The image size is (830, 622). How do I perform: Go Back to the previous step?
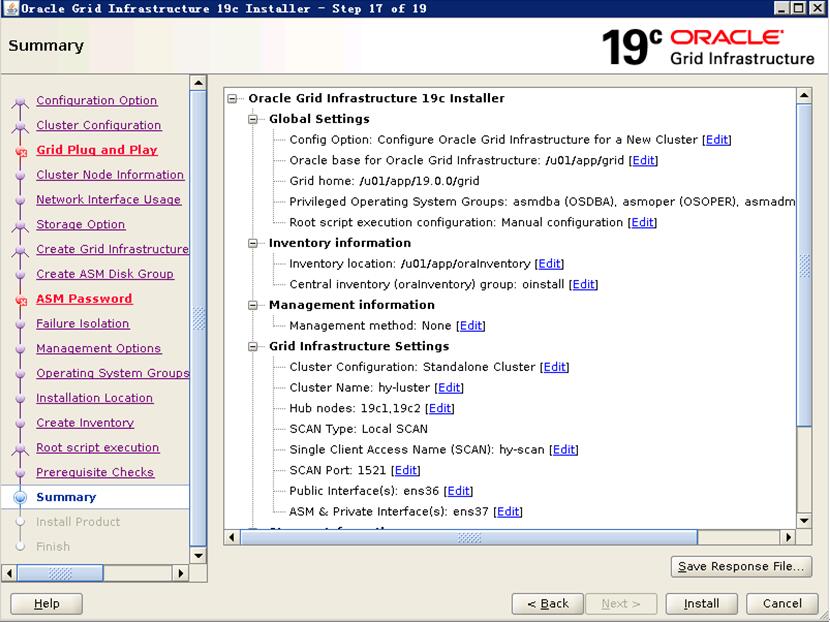click(x=548, y=603)
